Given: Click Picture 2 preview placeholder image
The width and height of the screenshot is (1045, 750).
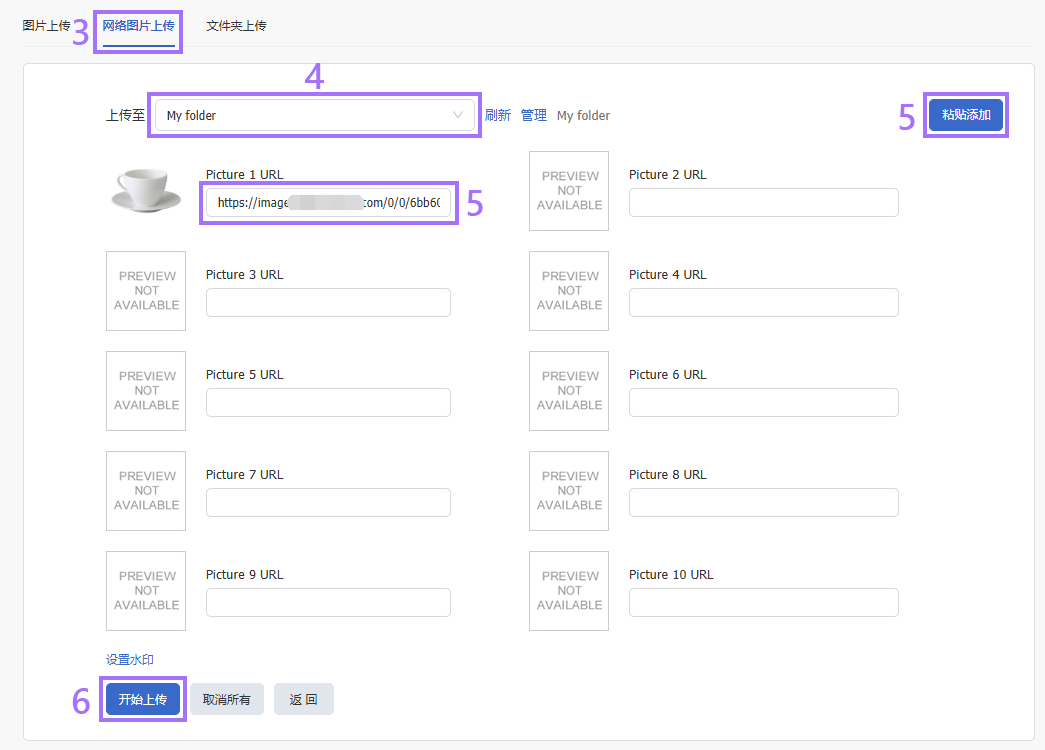Looking at the screenshot, I should coord(569,191).
